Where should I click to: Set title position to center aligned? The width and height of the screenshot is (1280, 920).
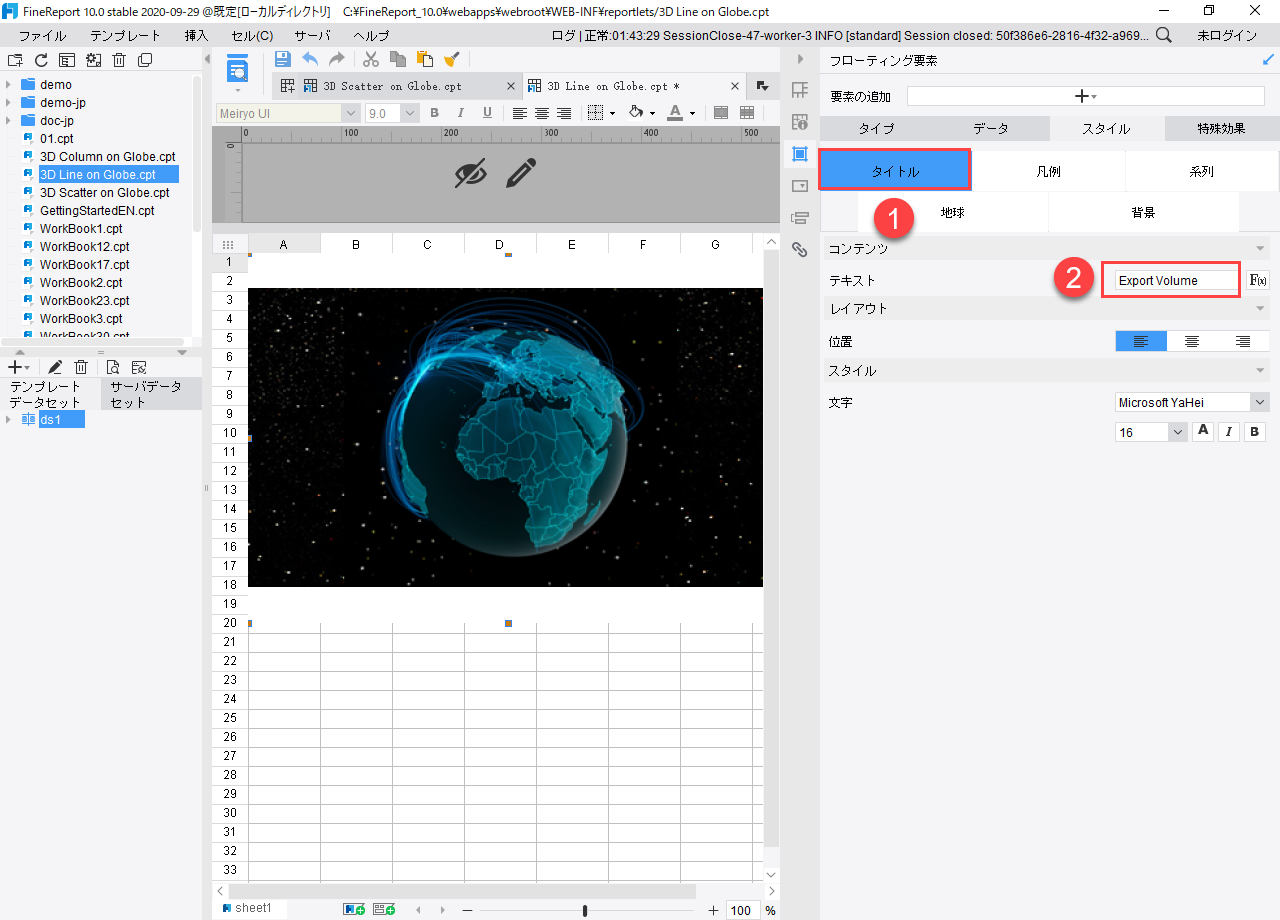(x=1192, y=341)
